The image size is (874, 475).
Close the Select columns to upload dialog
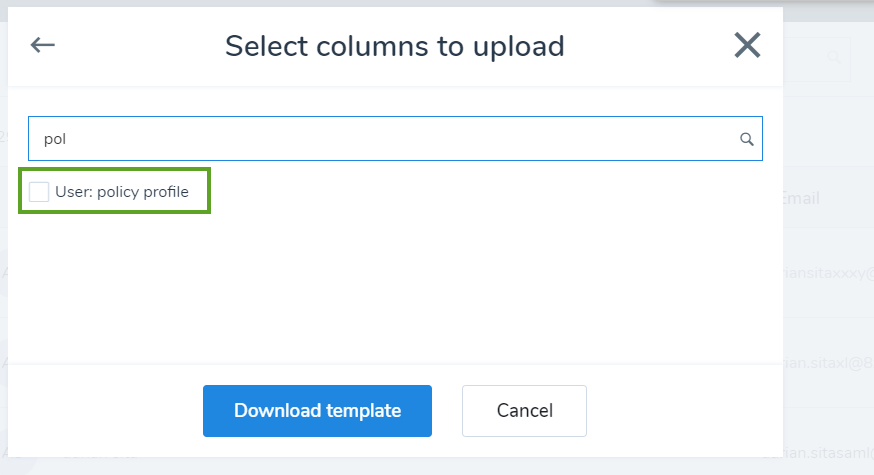click(747, 45)
